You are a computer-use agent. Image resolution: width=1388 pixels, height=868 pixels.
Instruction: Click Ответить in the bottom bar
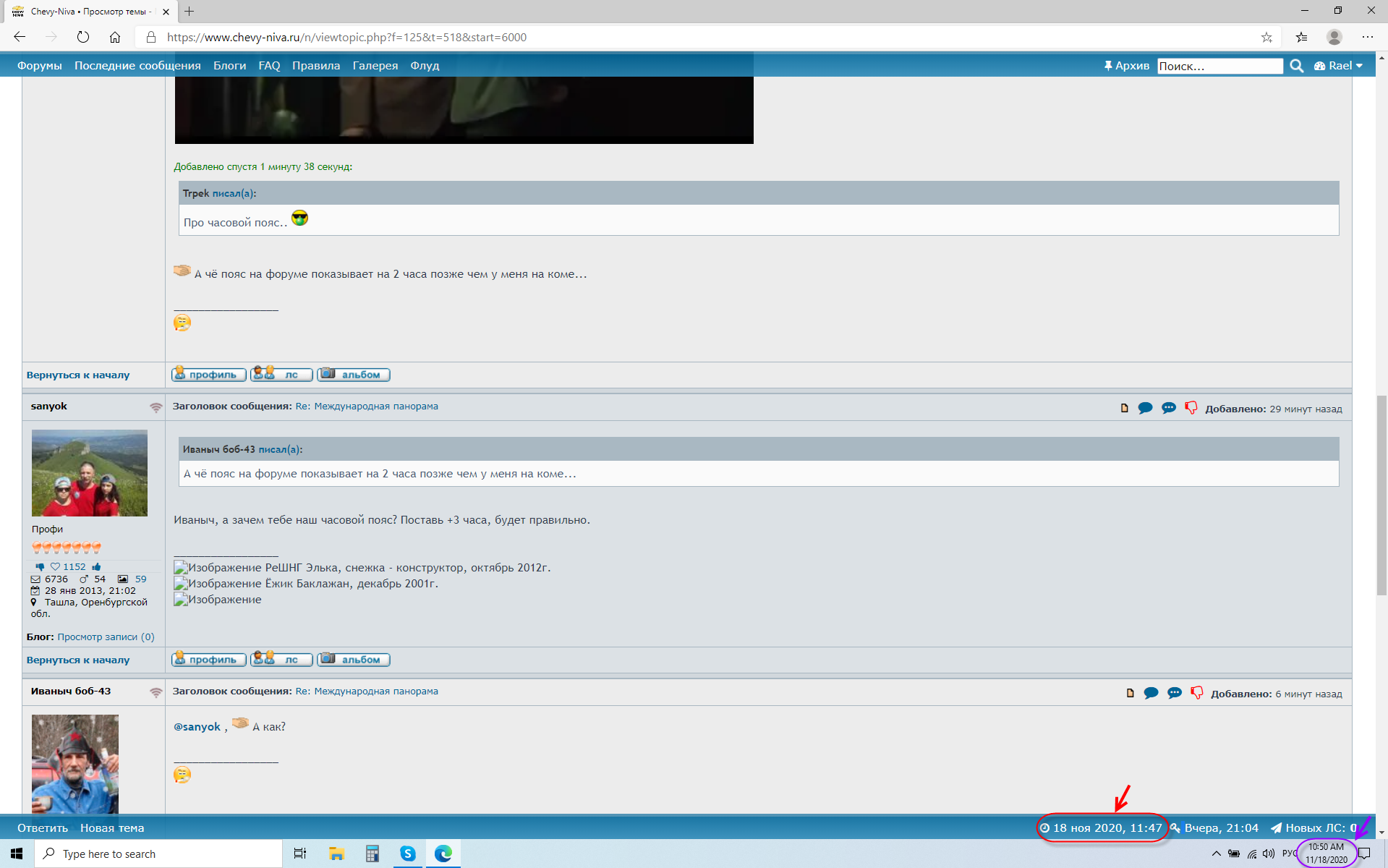click(43, 827)
